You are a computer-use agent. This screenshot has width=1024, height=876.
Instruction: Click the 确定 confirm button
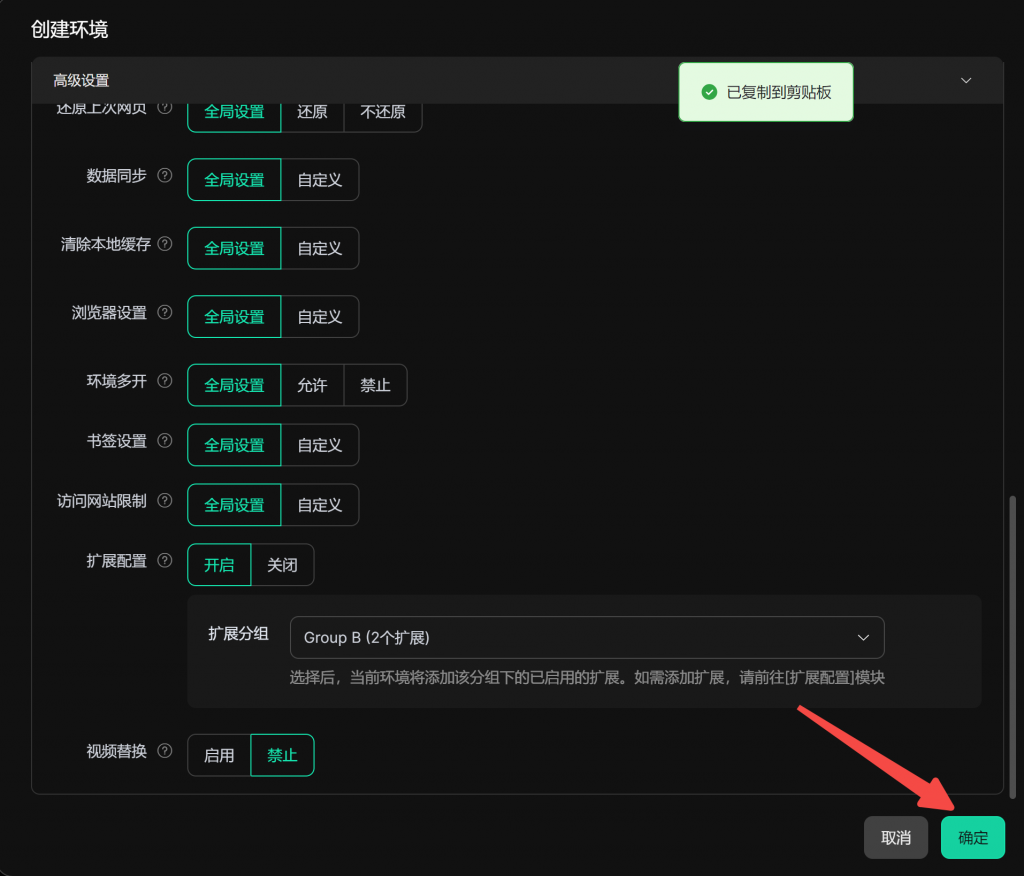click(972, 838)
